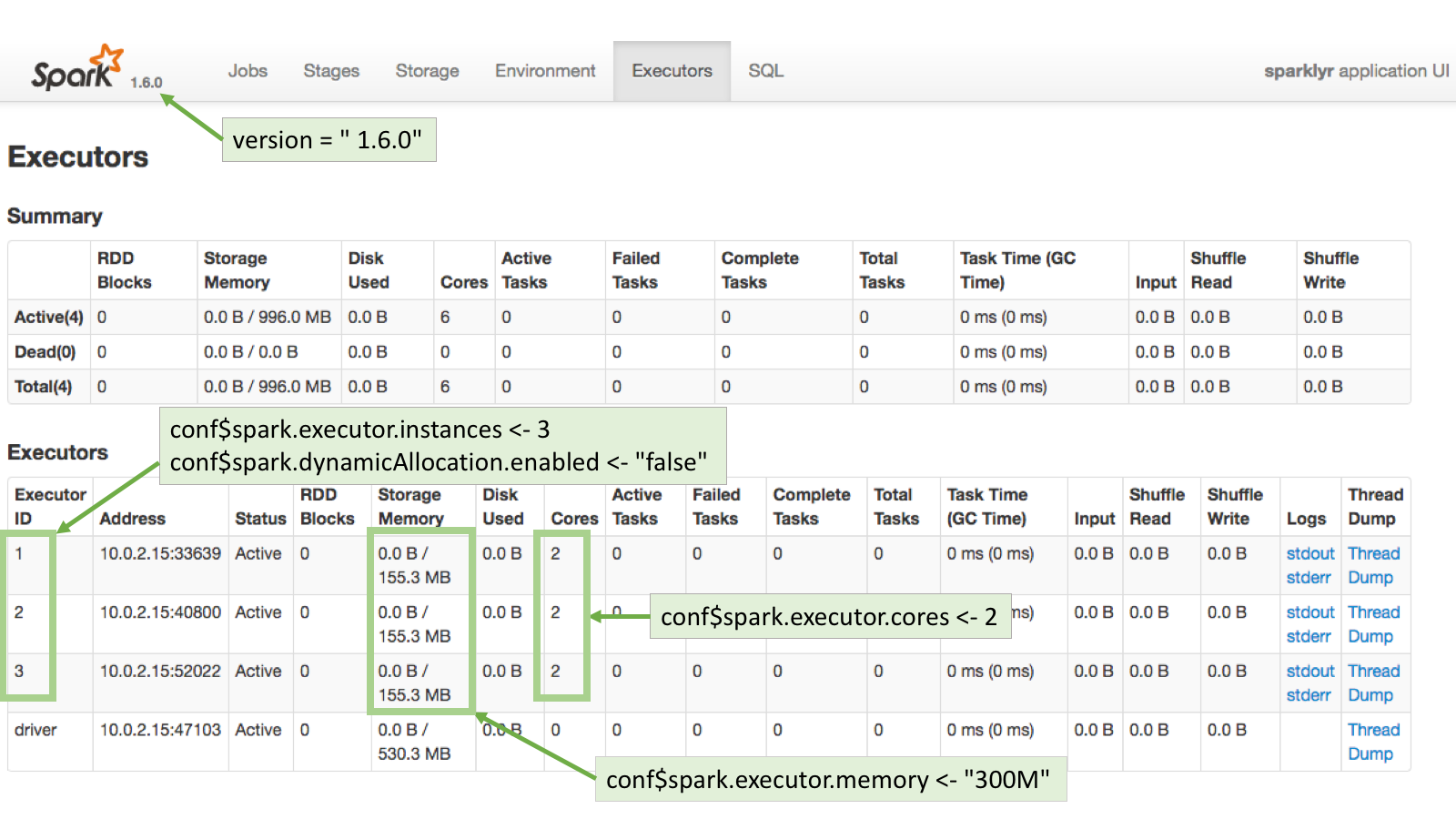
Task: Open Thread Dump for executor 1
Action: 1373,565
